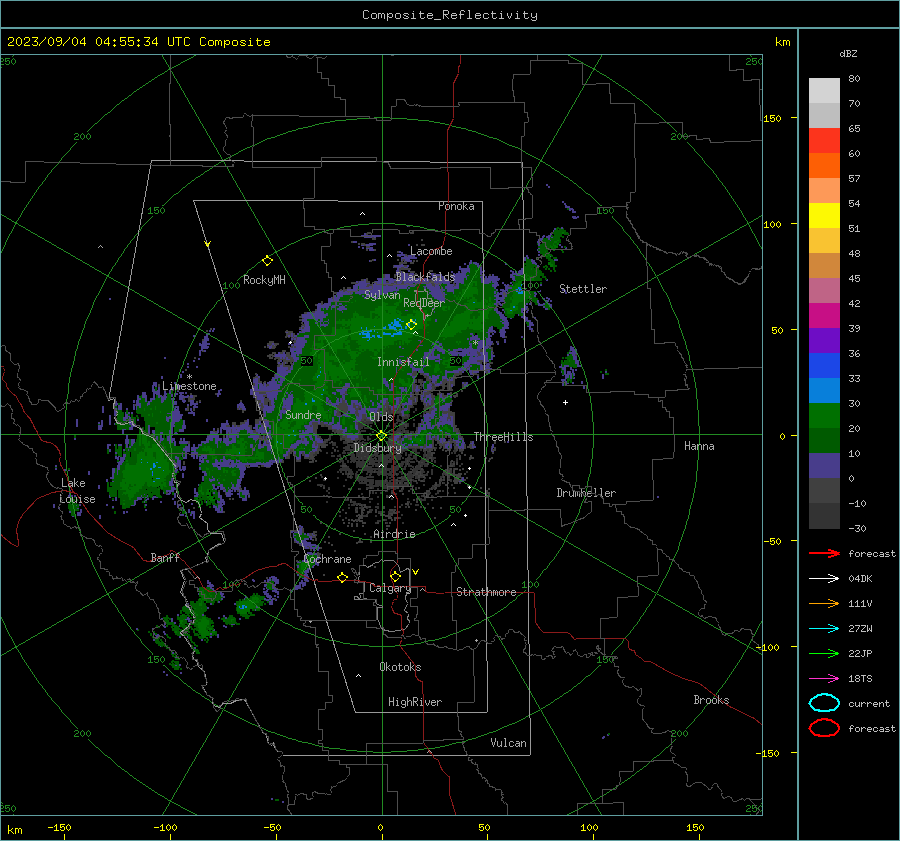Select the 54 dBZ yellow color swatch

coord(824,215)
